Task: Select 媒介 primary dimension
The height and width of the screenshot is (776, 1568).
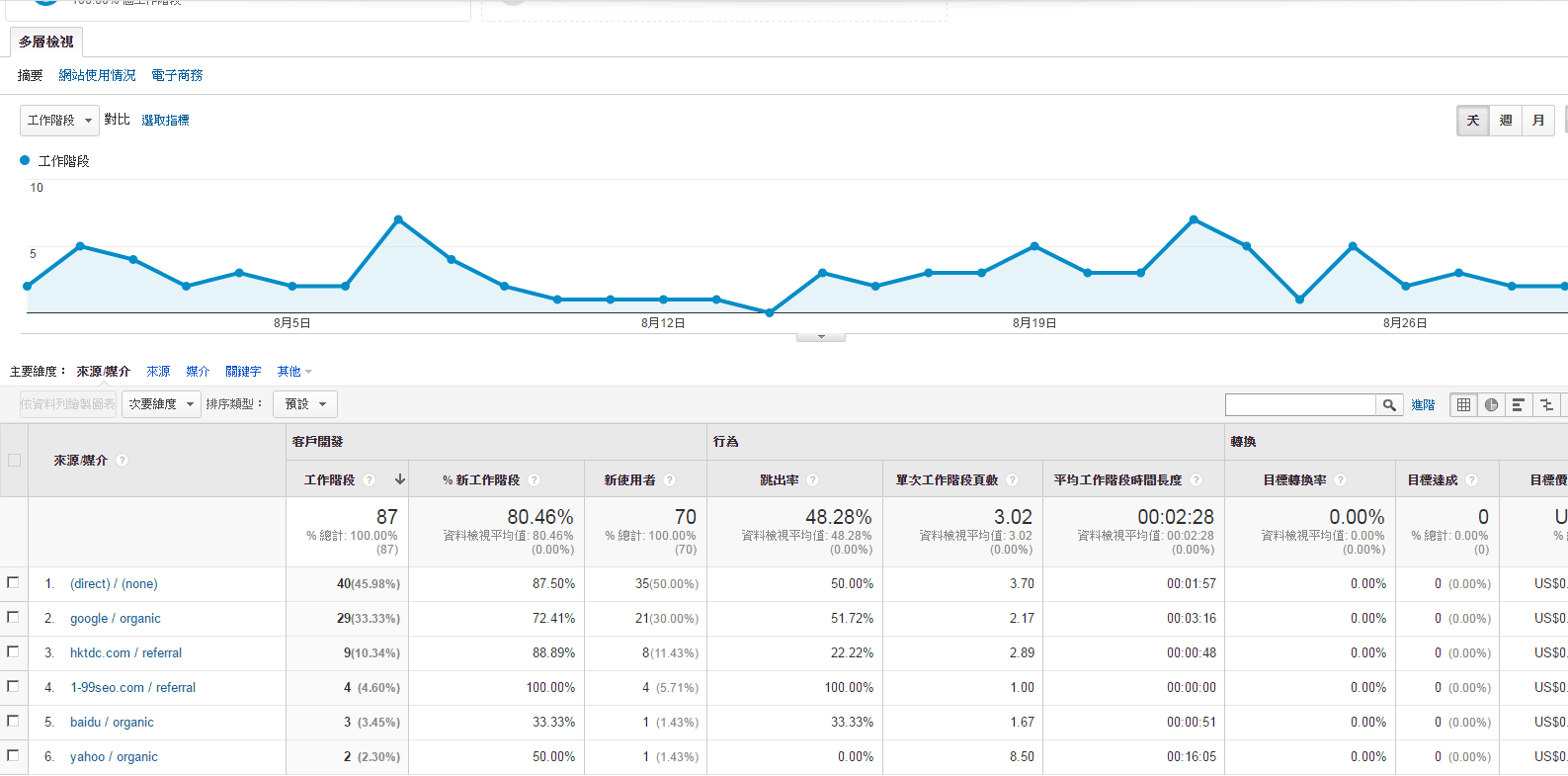Action: click(x=198, y=372)
